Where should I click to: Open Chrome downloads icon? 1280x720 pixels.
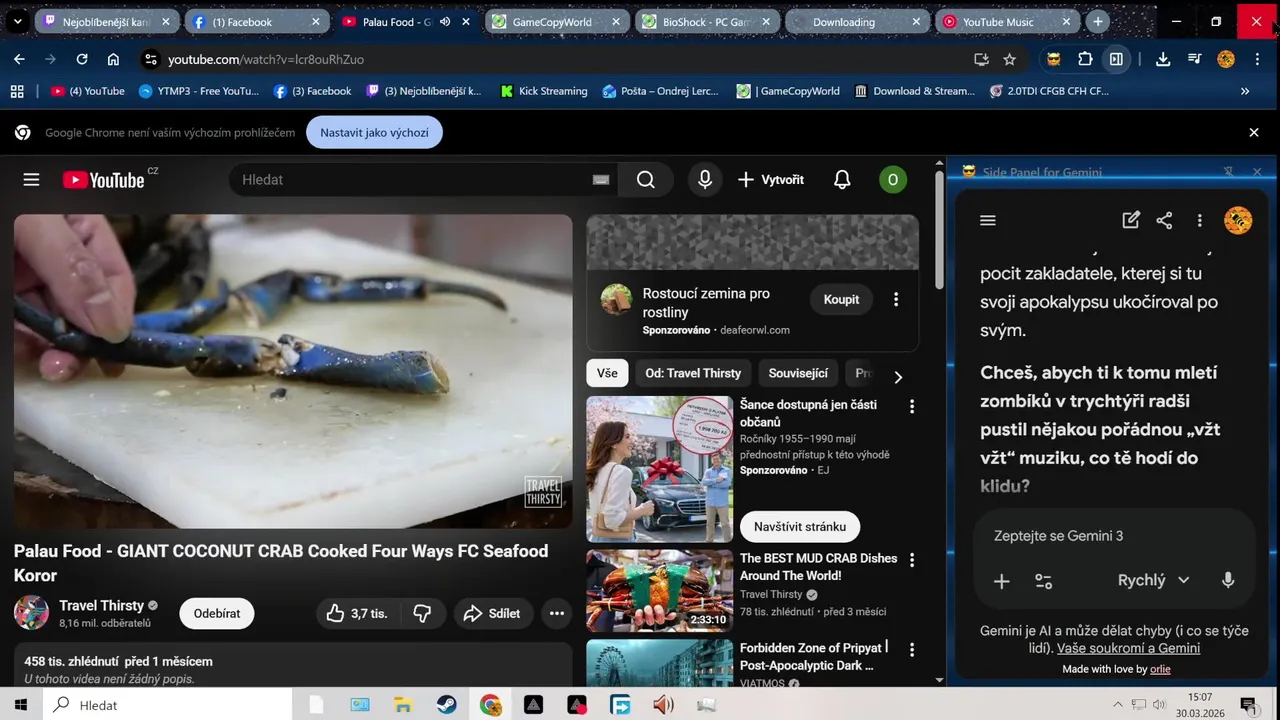1162,59
